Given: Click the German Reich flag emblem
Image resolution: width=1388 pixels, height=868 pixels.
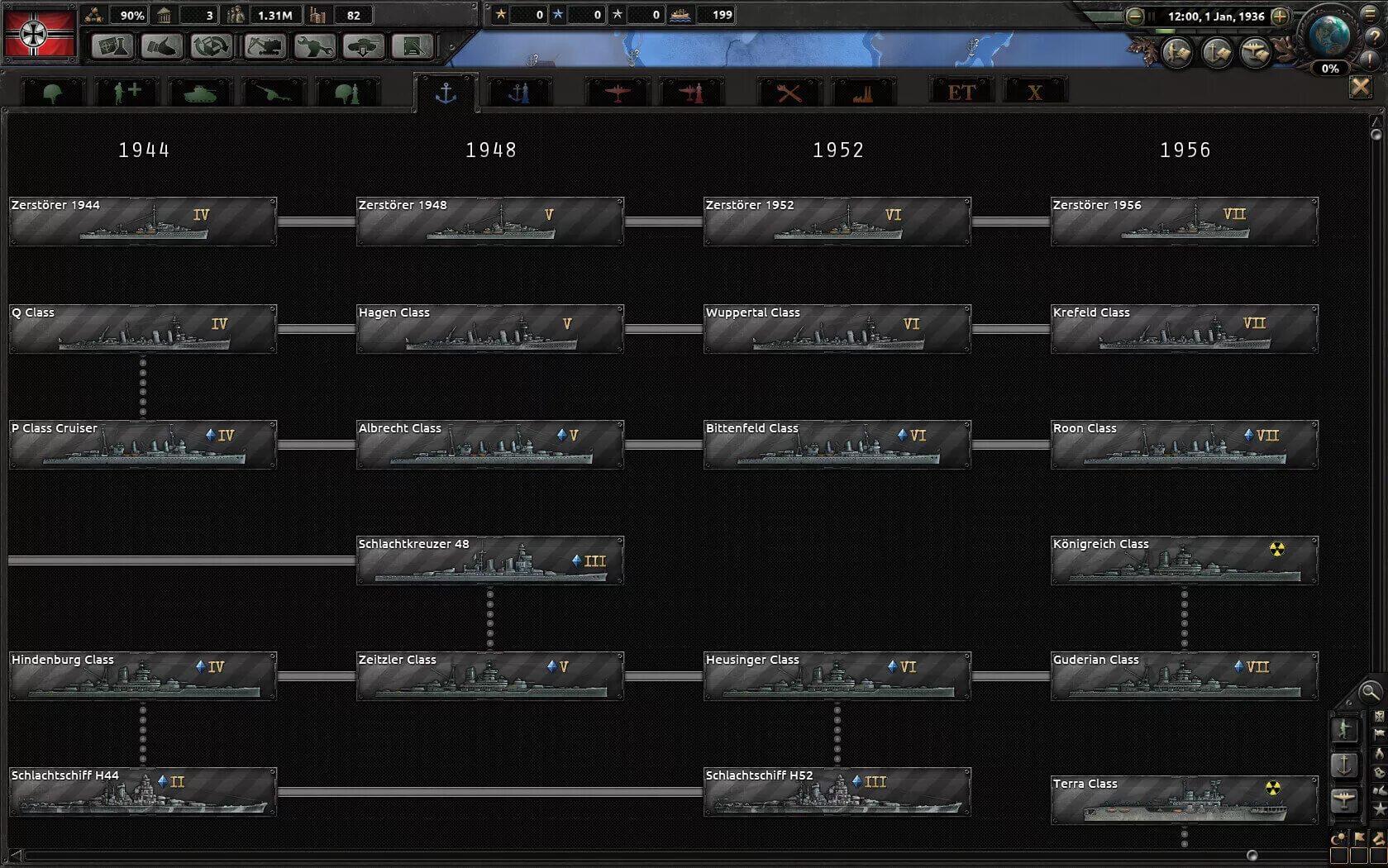Looking at the screenshot, I should (39, 33).
